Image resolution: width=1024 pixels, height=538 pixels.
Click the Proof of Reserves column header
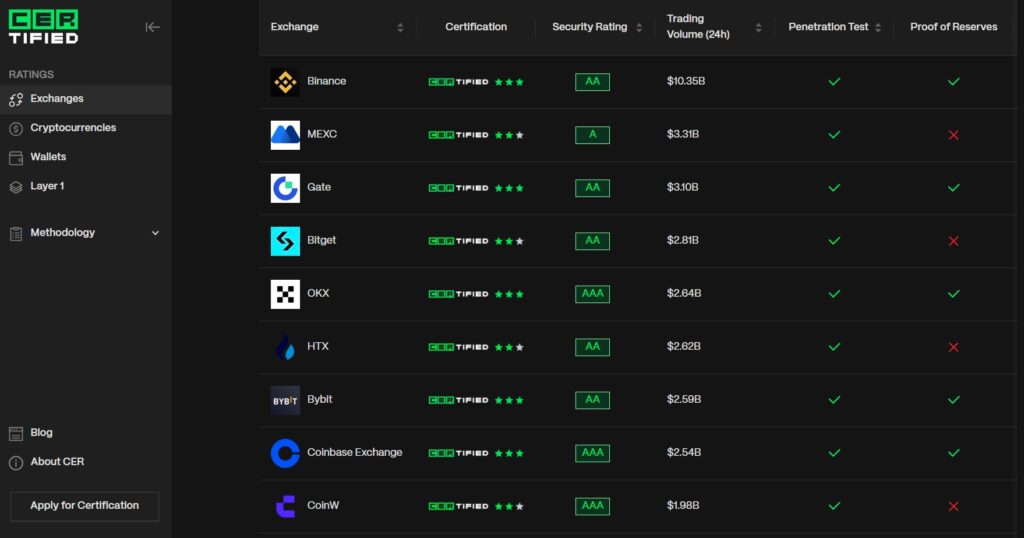pos(953,27)
